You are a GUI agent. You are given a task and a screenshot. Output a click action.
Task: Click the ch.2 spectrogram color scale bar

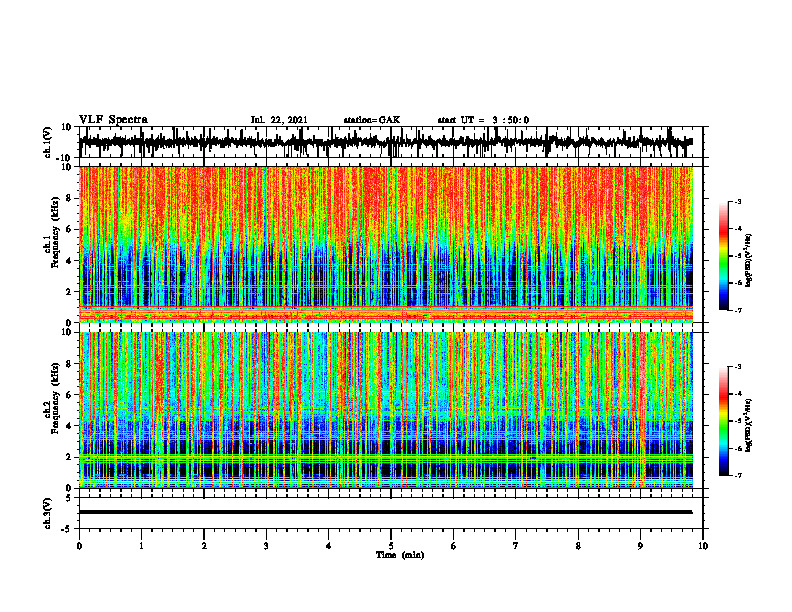pos(723,421)
